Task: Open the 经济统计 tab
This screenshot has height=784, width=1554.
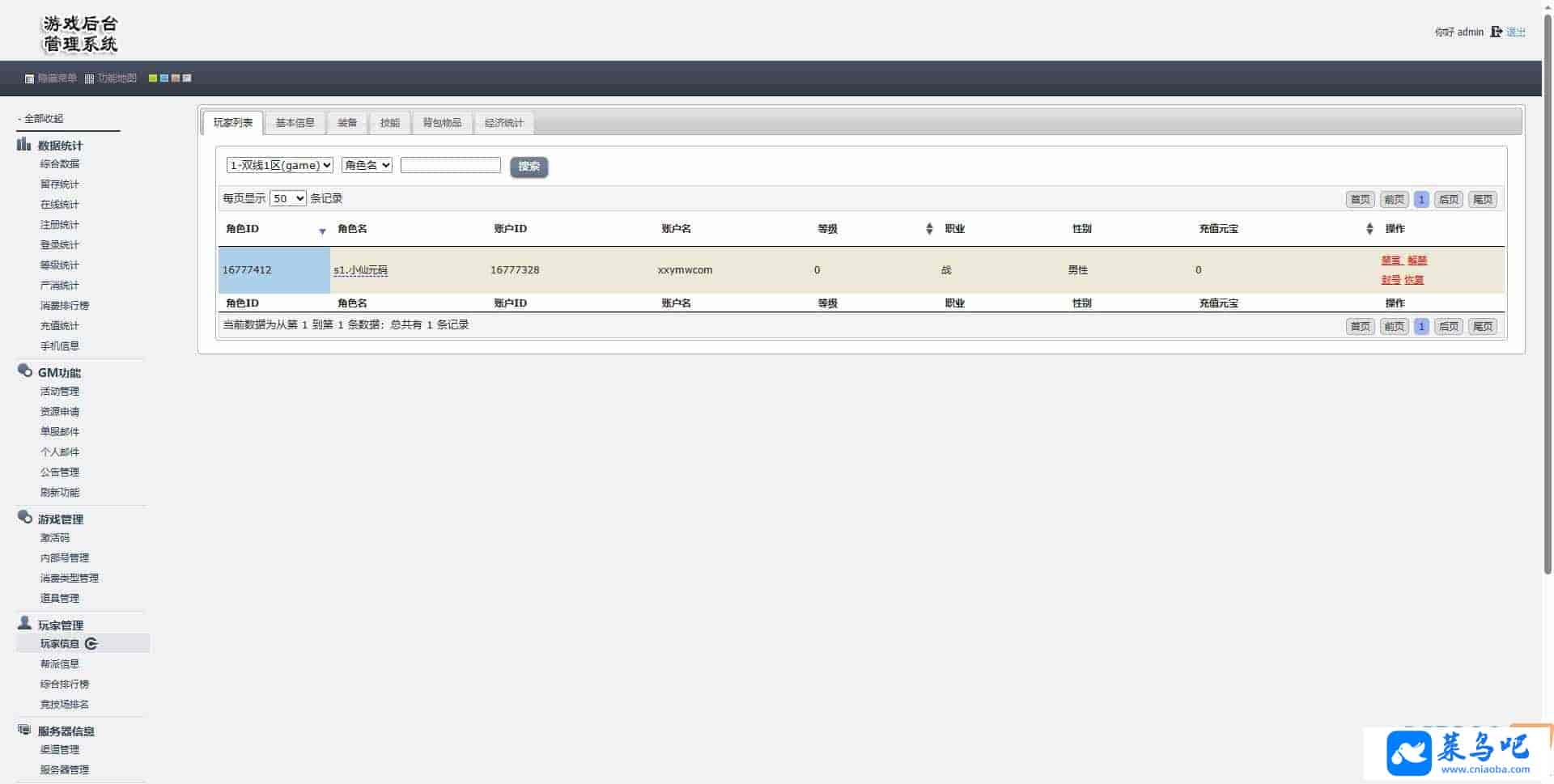Action: tap(504, 123)
